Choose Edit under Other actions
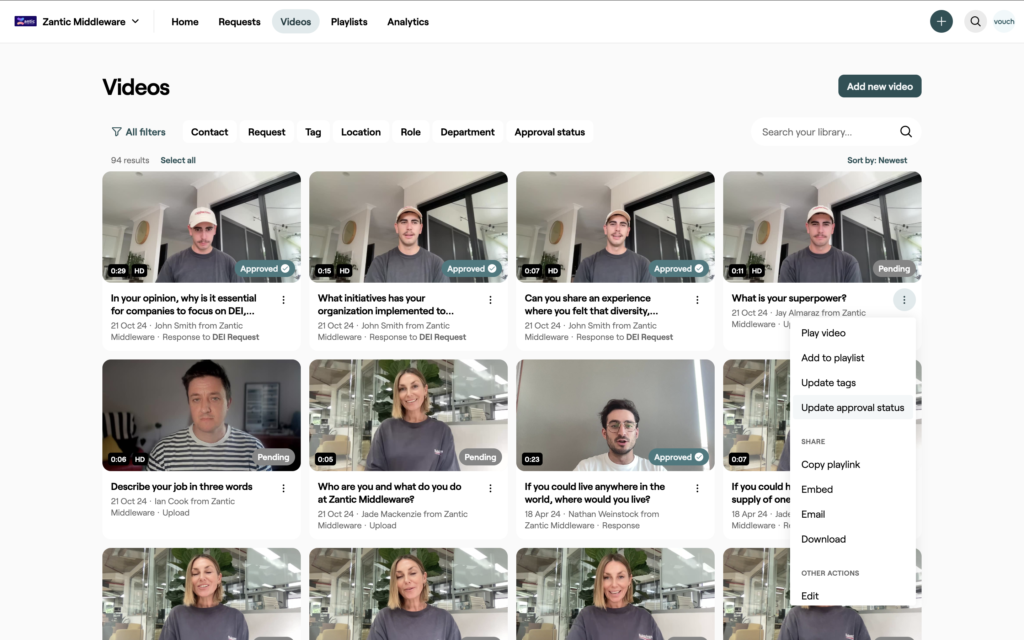Viewport: 1024px width, 640px height. point(852,596)
